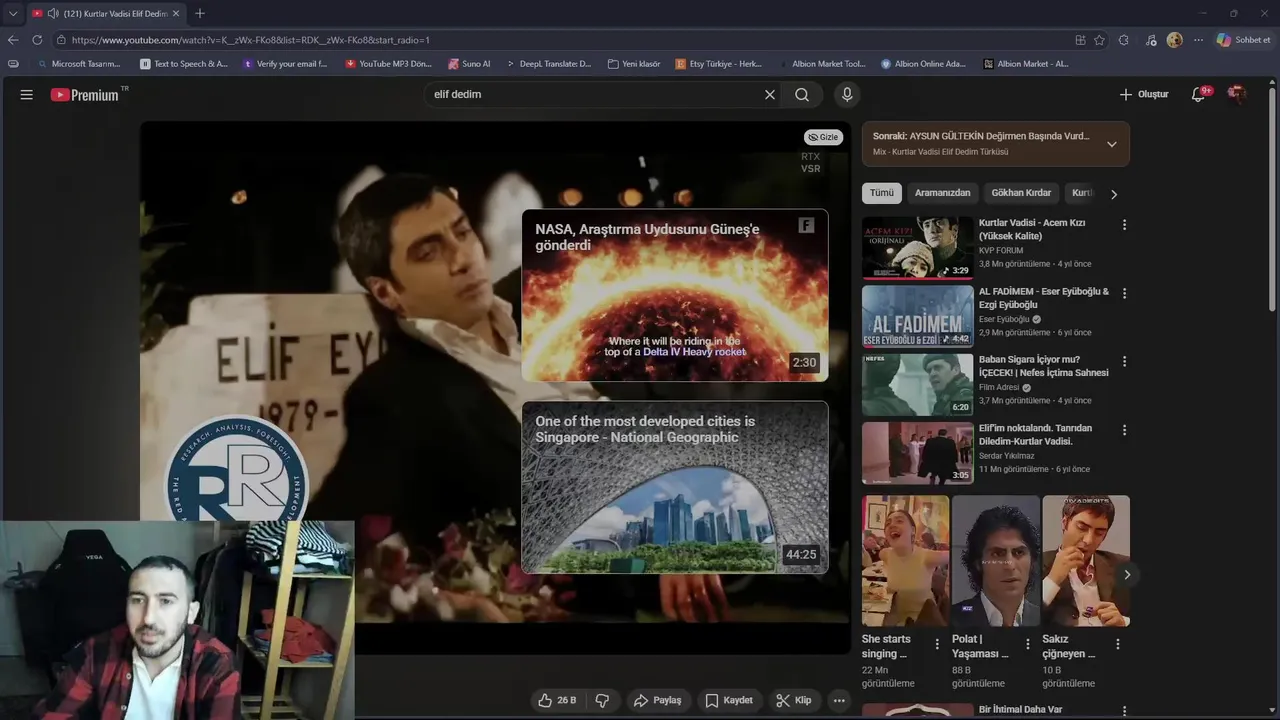Image resolution: width=1280 pixels, height=720 pixels.
Task: Click the magnifier search button
Action: (802, 94)
